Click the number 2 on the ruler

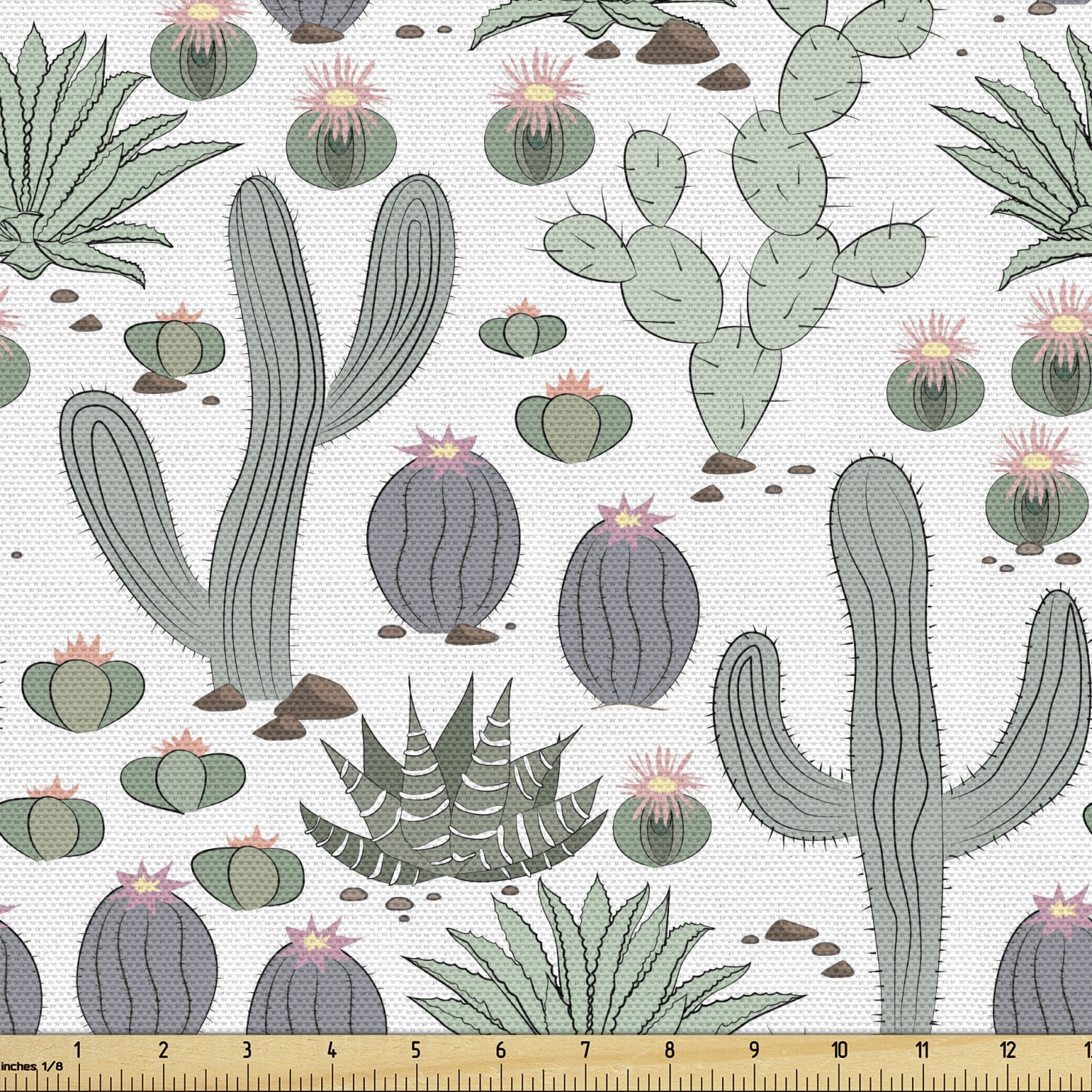(x=162, y=1049)
